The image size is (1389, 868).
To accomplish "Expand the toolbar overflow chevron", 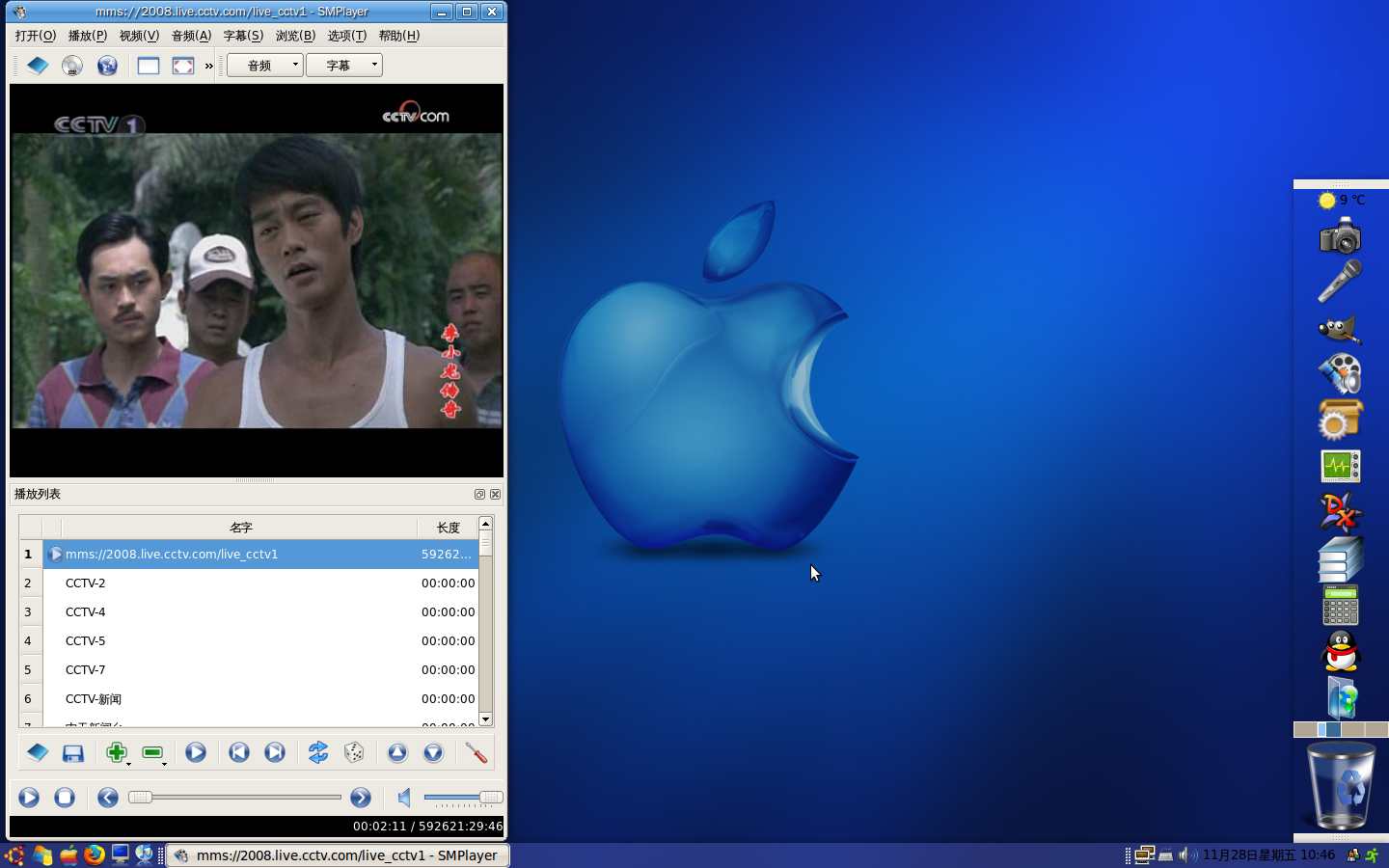I will [208, 66].
